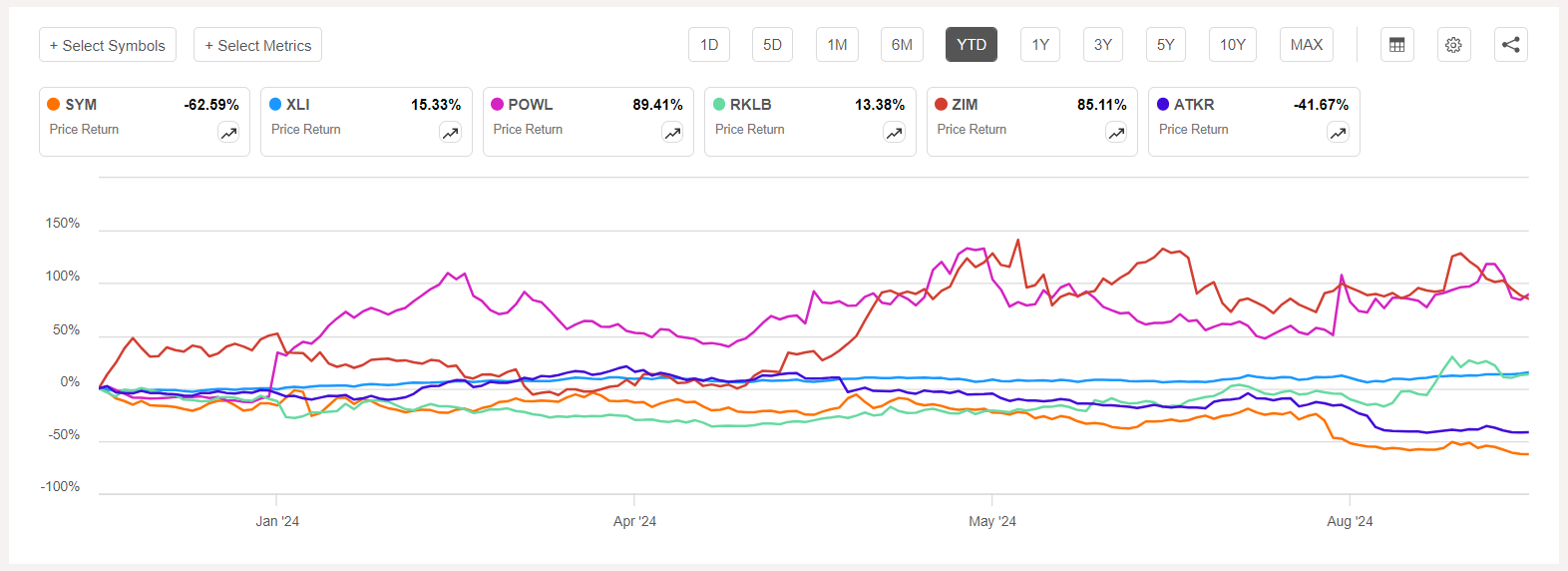Click the 10Y range button
1568x571 pixels.
[1232, 45]
